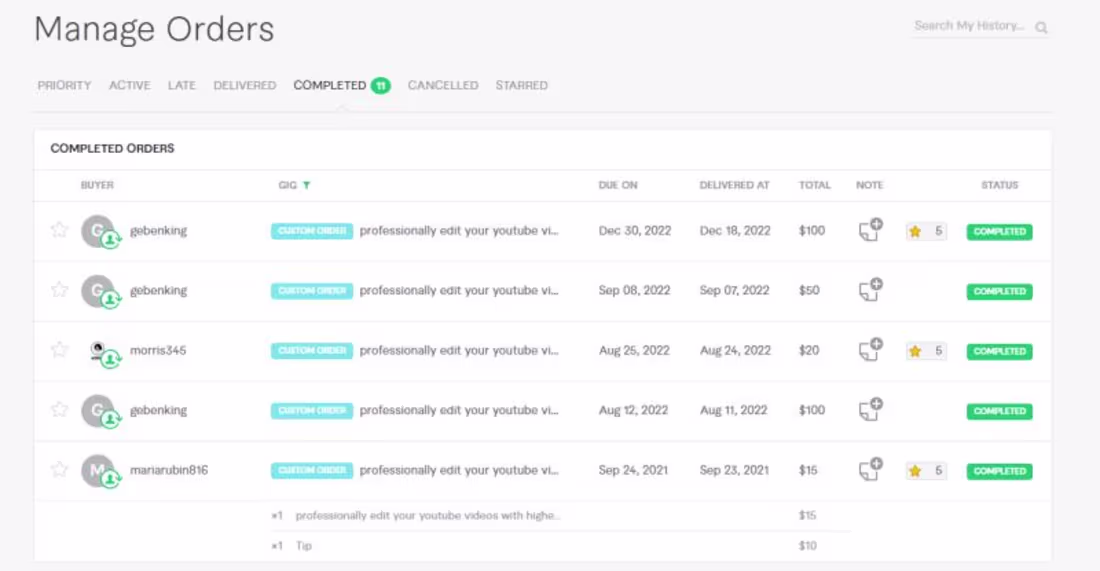Click the Search My History field
This screenshot has height=571, width=1100.
[x=969, y=26]
